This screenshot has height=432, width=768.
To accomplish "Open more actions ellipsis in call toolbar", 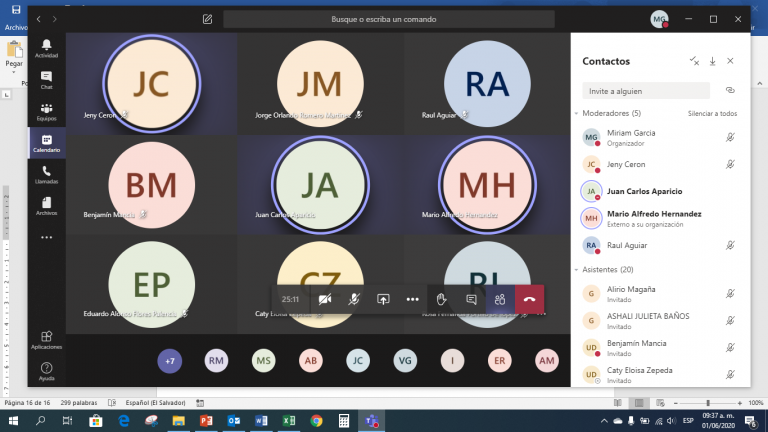I will click(412, 299).
